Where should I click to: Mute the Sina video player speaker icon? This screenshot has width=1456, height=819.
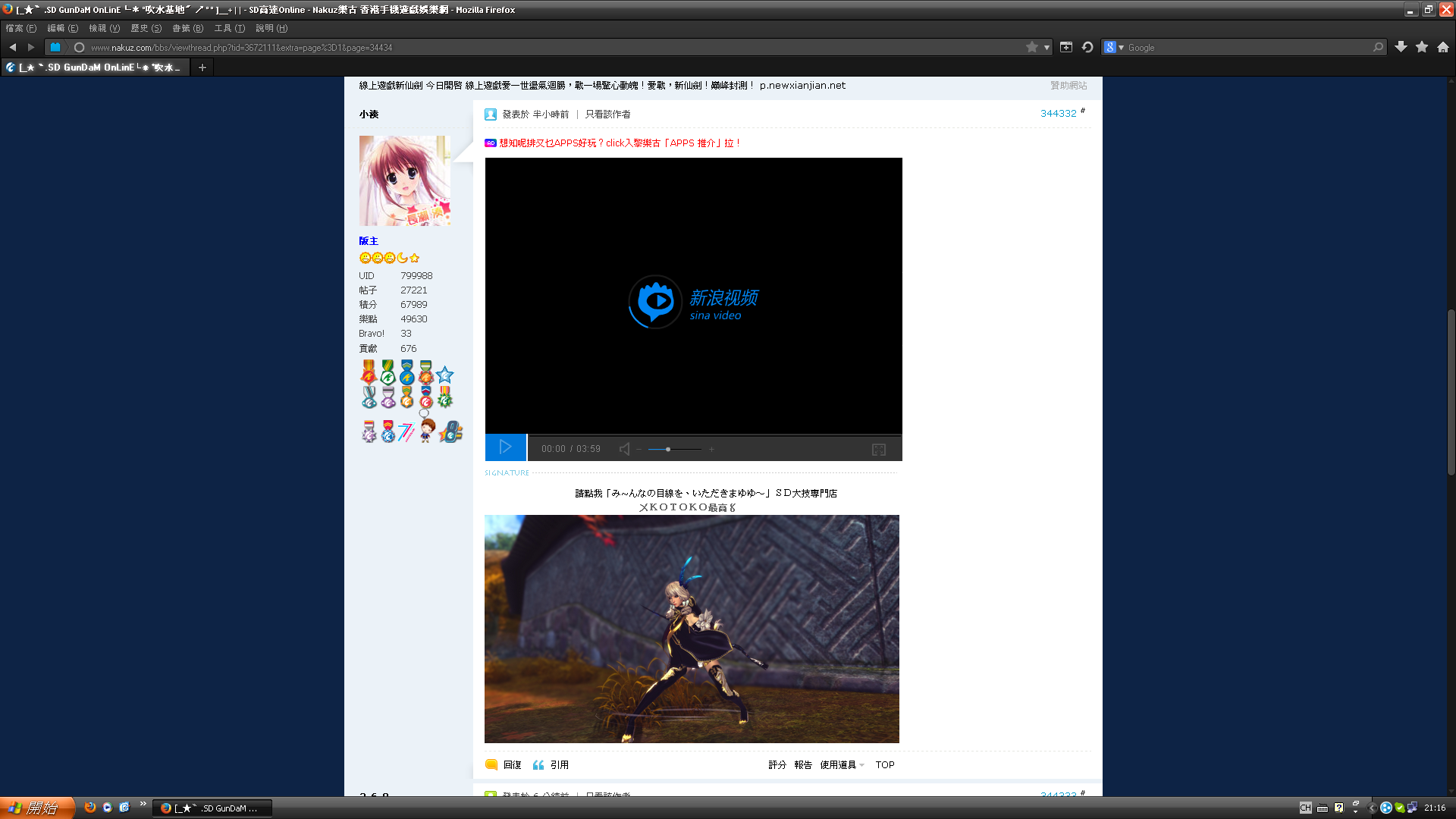(624, 448)
